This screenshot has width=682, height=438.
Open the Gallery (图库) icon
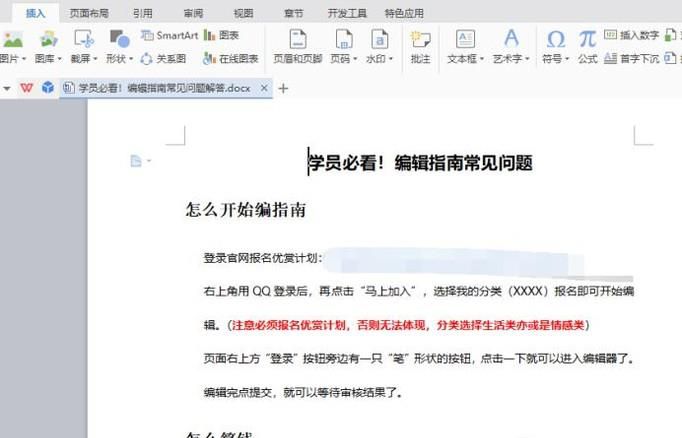point(48,40)
